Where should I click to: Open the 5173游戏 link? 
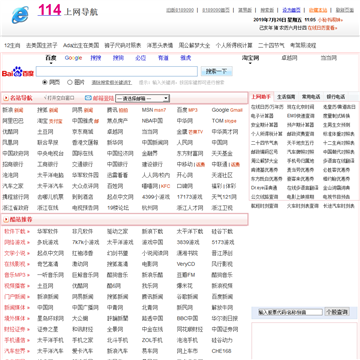223,242
